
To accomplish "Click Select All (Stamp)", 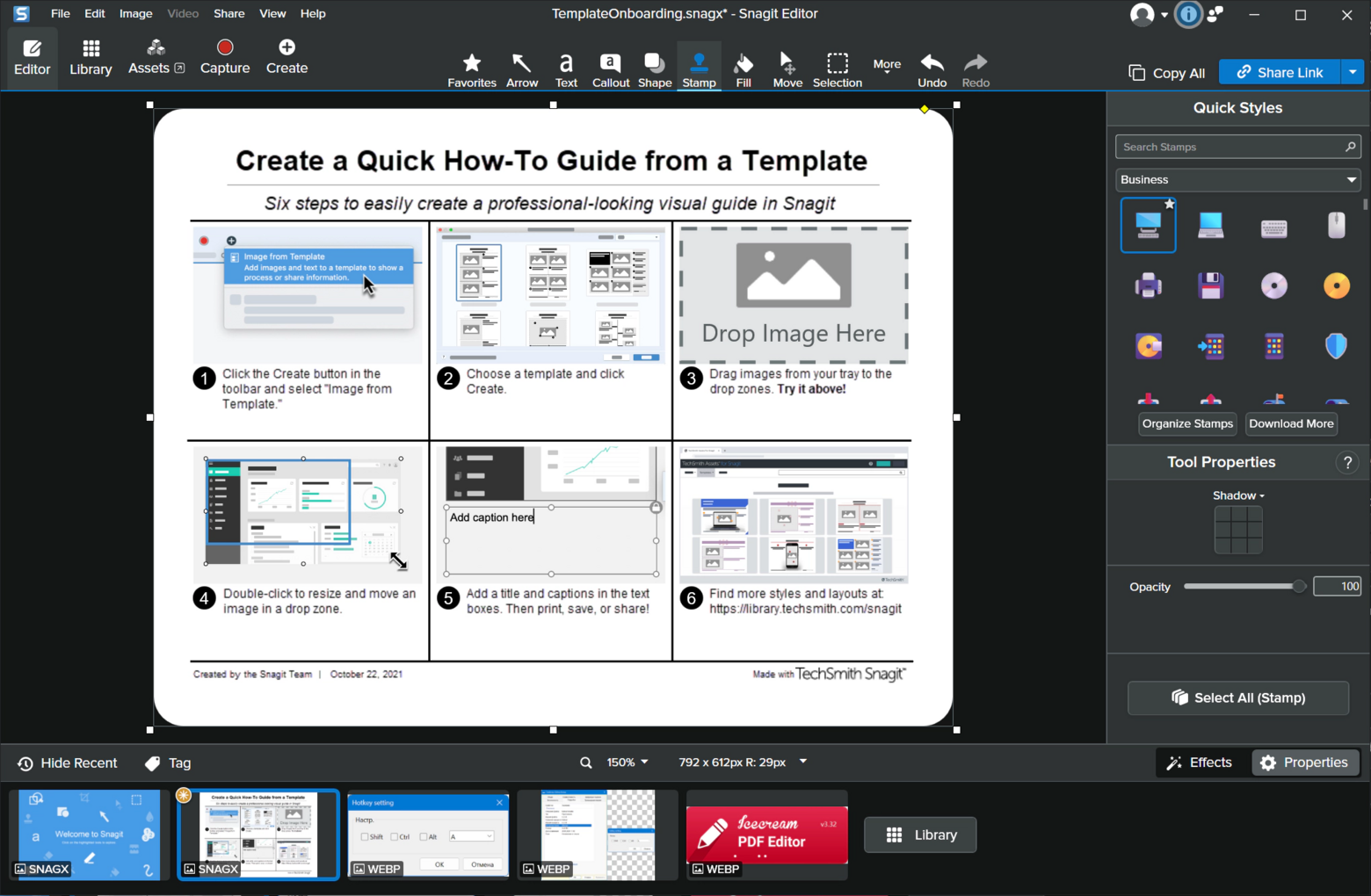I will 1237,697.
